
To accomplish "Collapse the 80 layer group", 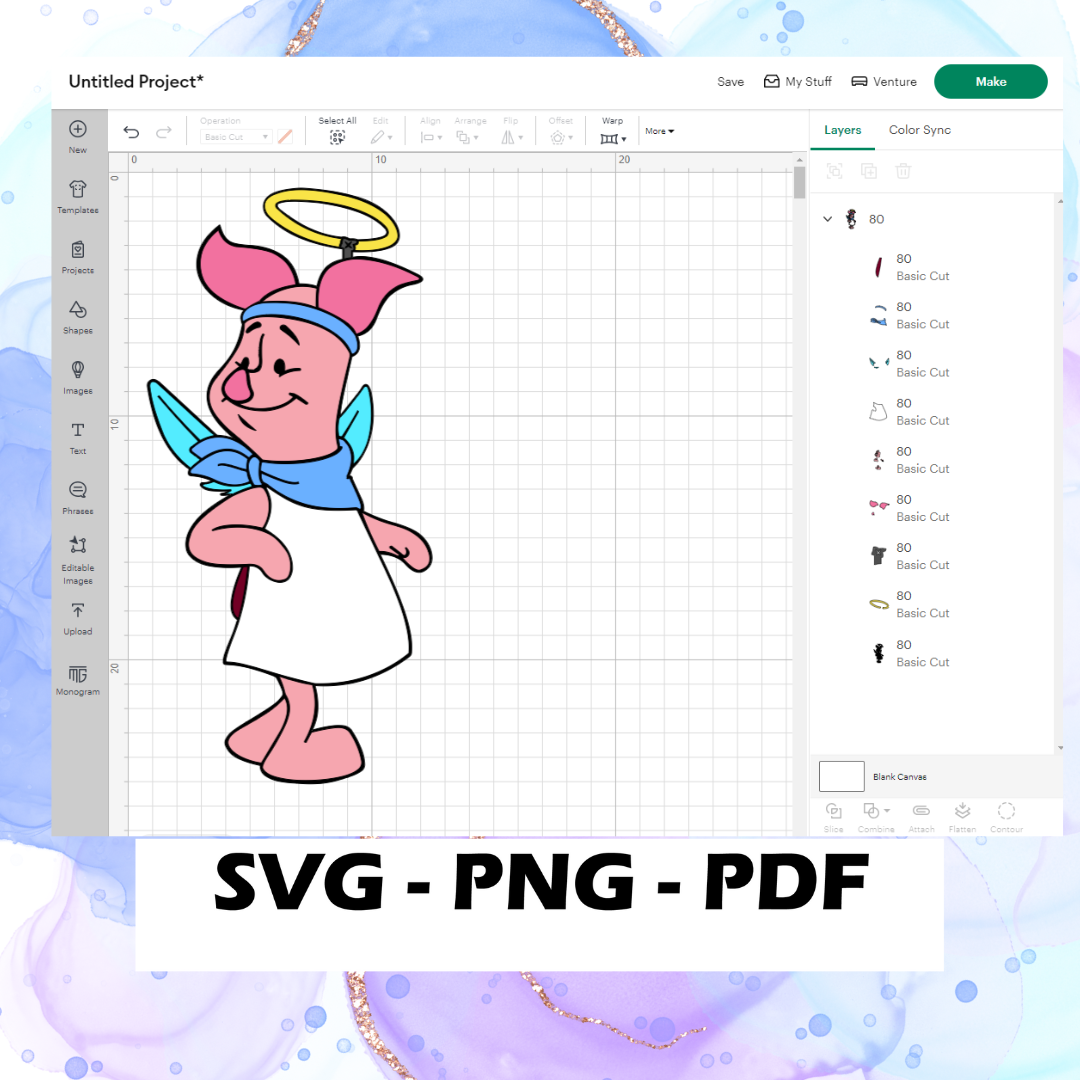I will pyautogui.click(x=827, y=219).
